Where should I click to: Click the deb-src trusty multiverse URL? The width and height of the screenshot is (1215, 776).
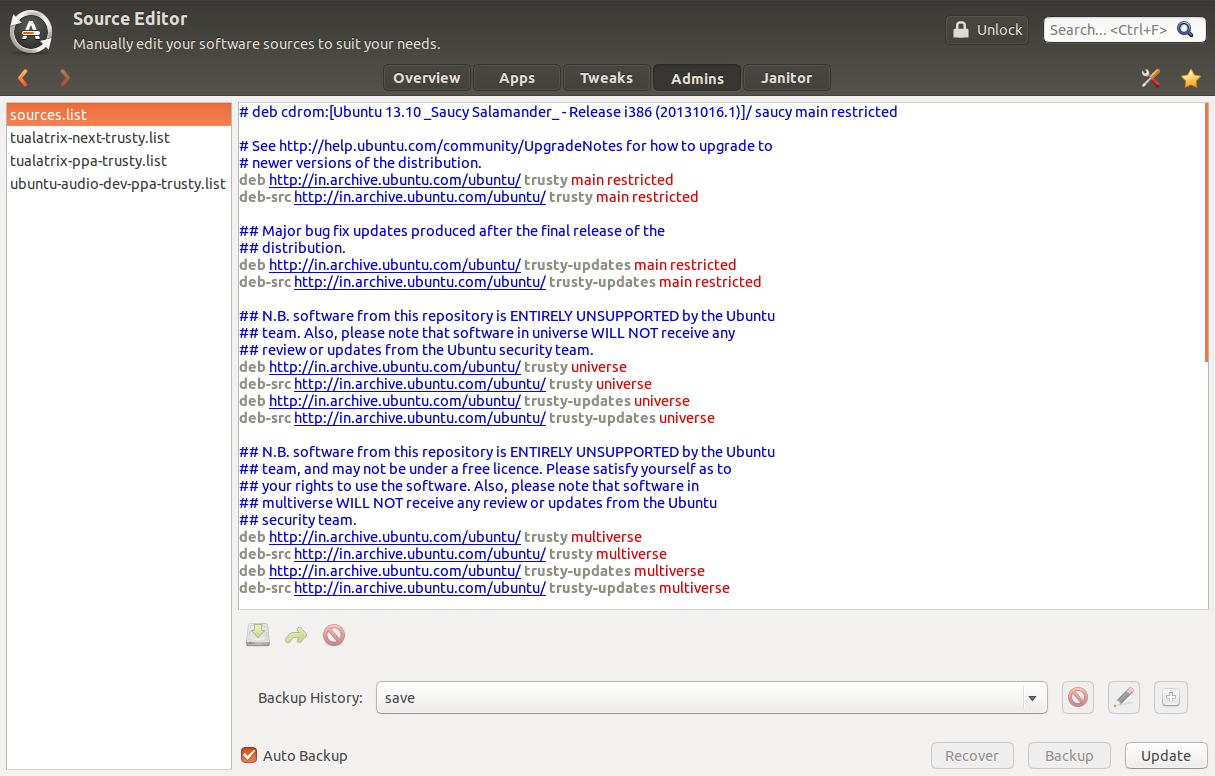420,554
